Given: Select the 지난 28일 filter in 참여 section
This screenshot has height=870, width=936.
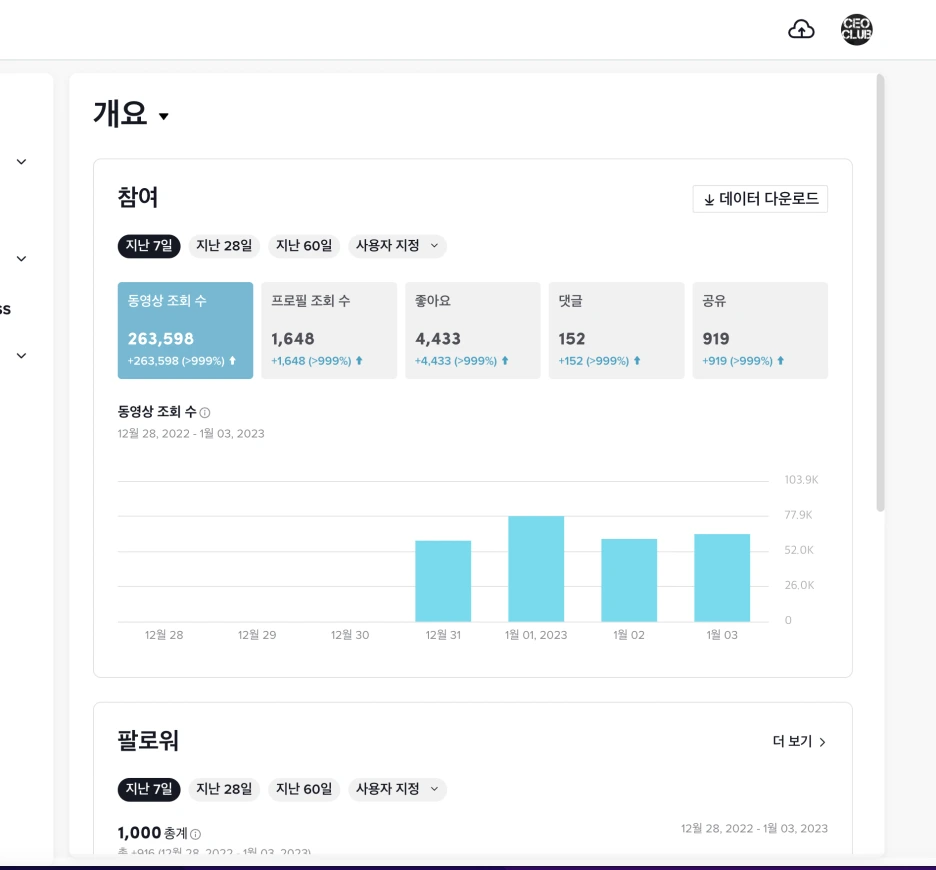Looking at the screenshot, I should pyautogui.click(x=223, y=246).
